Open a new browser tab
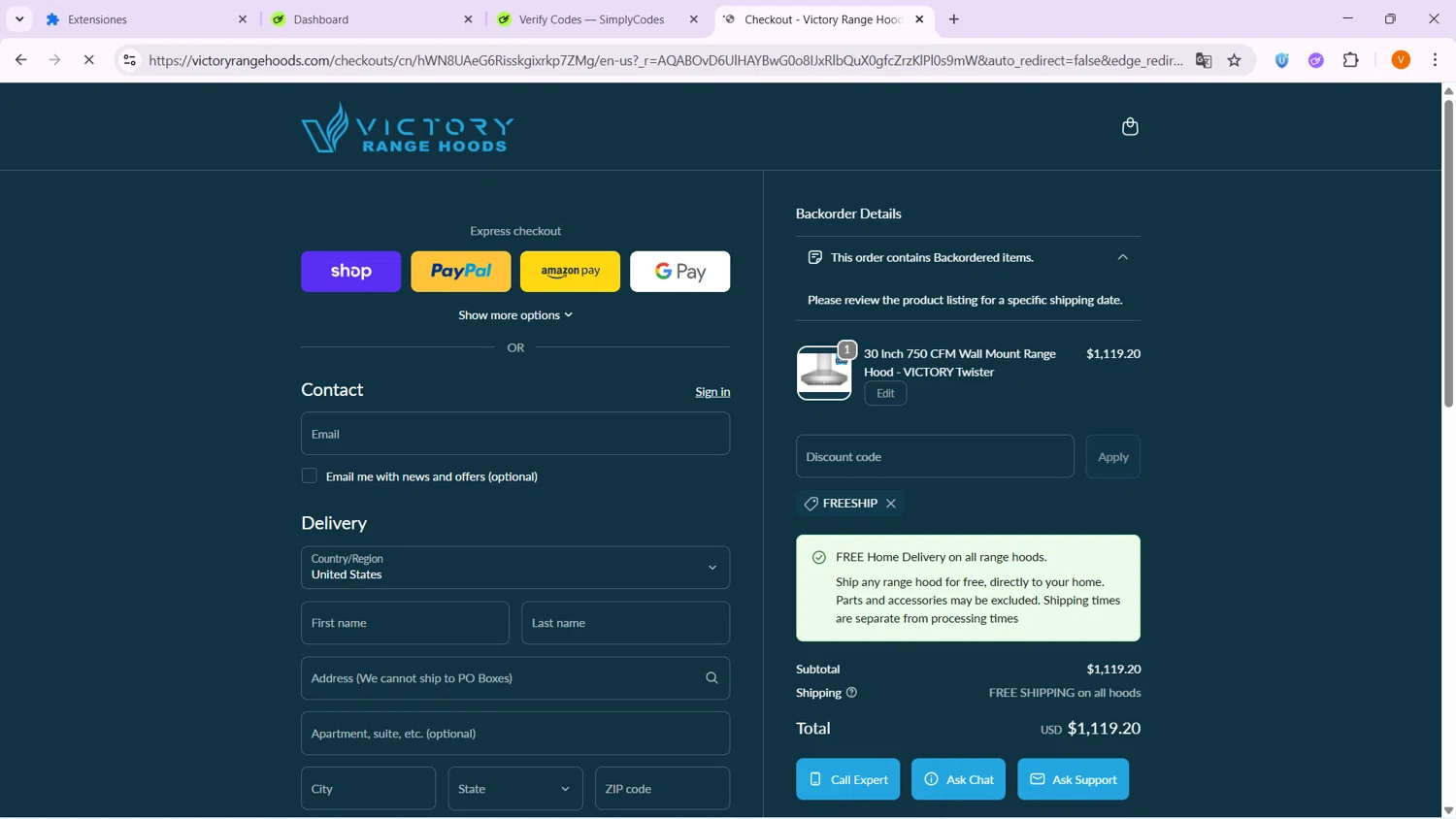 (954, 19)
